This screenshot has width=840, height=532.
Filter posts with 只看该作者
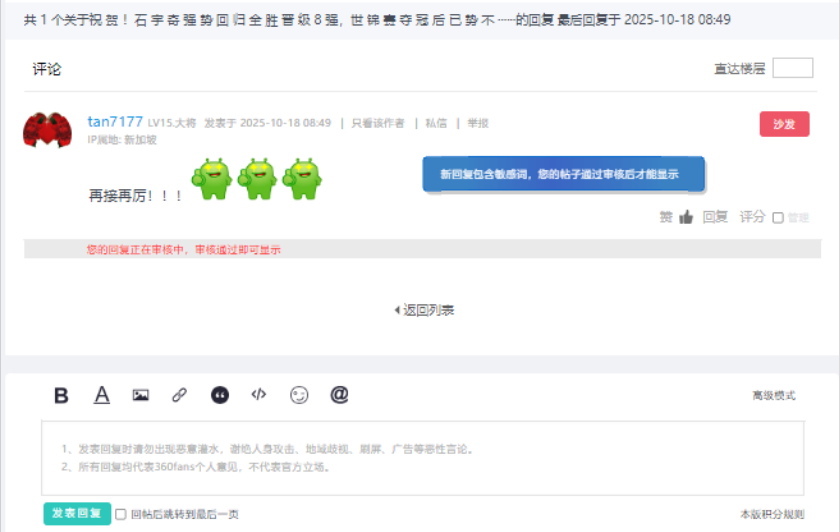(378, 123)
